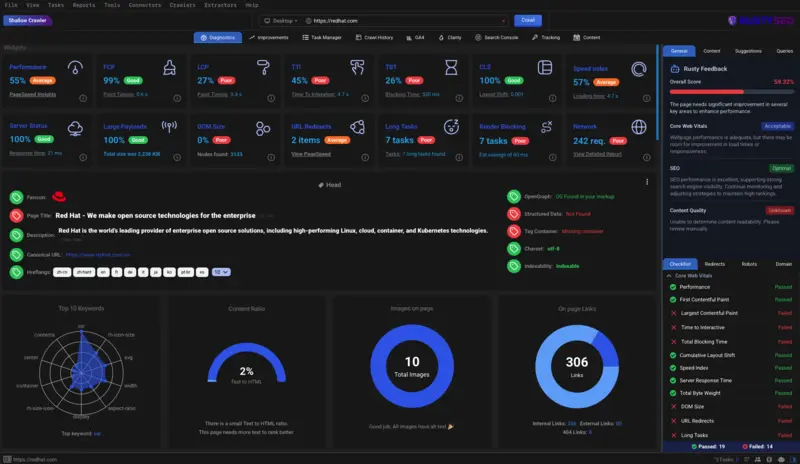Open the Desktop device dropdown
800x464 pixels.
coord(281,21)
